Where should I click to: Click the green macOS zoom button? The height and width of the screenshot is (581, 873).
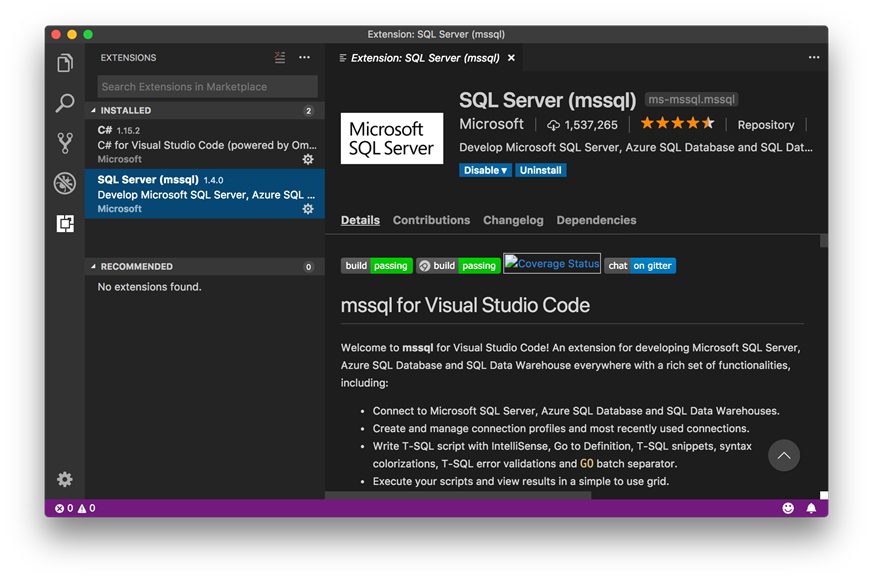88,35
